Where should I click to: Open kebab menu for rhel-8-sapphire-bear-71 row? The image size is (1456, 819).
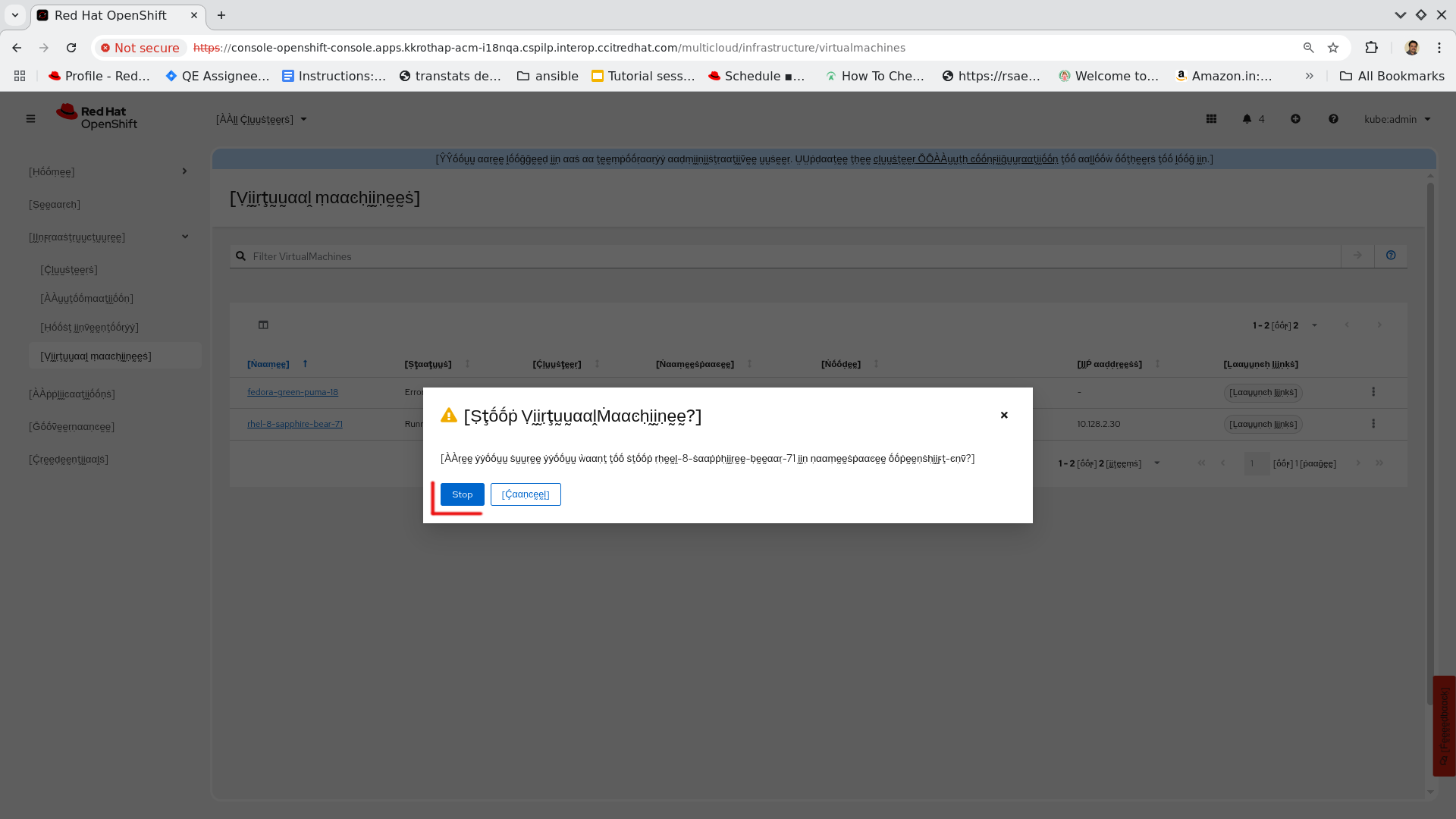[x=1373, y=424]
